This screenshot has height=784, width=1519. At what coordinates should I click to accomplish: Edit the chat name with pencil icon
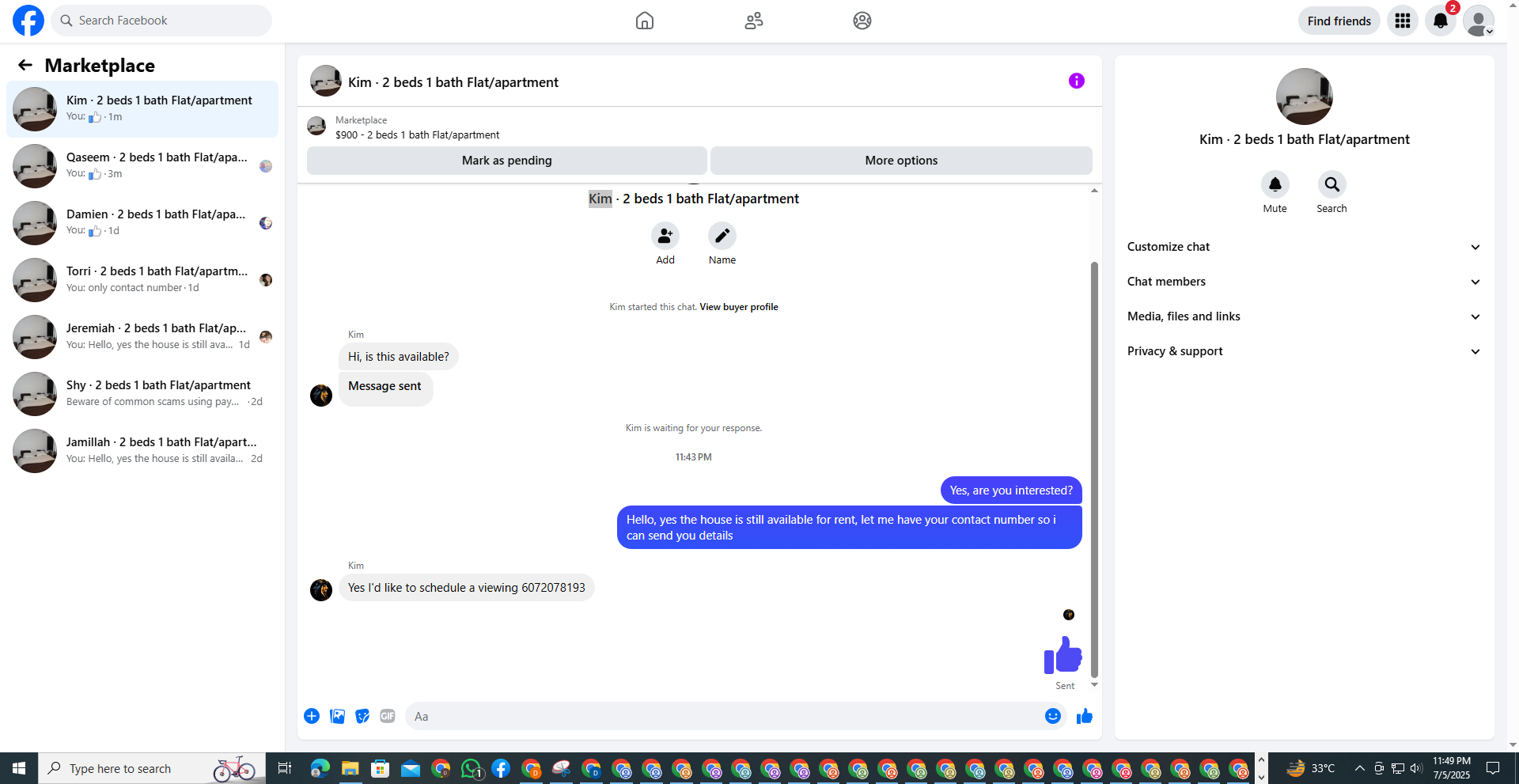point(722,236)
